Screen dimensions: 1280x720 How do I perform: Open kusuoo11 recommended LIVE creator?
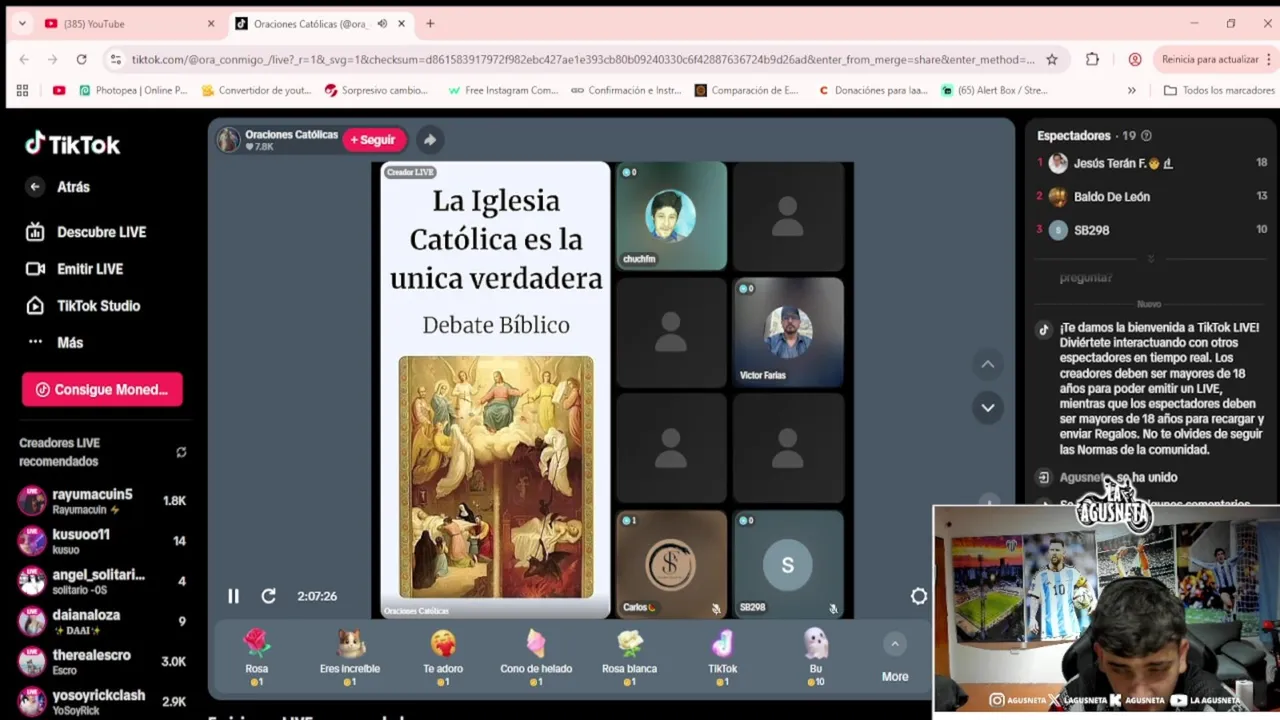coord(102,541)
